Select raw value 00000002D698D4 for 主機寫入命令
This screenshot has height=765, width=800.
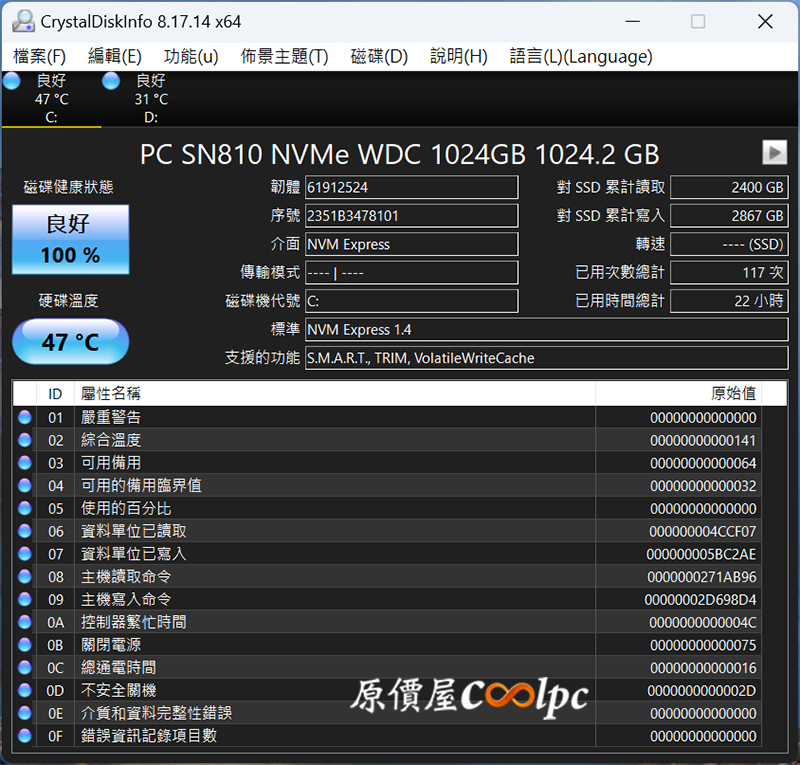click(x=701, y=600)
